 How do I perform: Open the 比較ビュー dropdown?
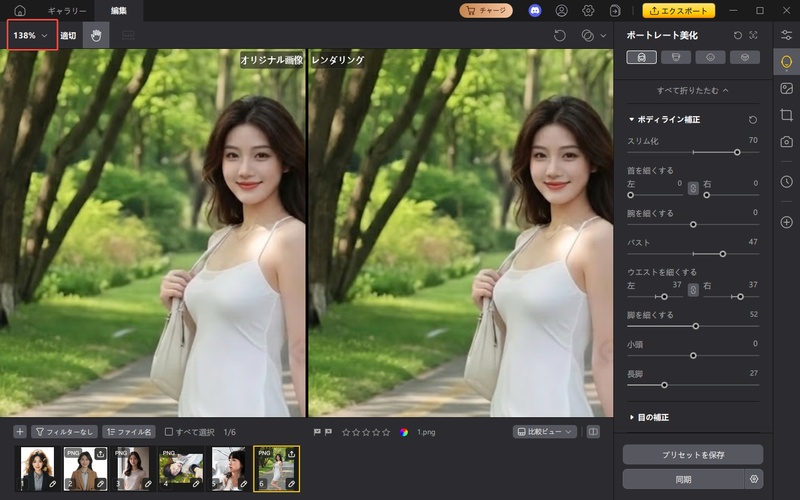coord(545,432)
